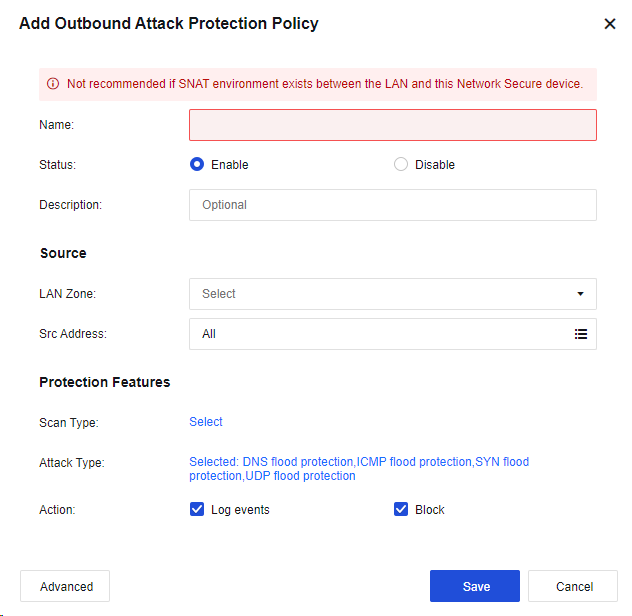632x616 pixels.
Task: Click the red warning info icon
Action: (53, 84)
